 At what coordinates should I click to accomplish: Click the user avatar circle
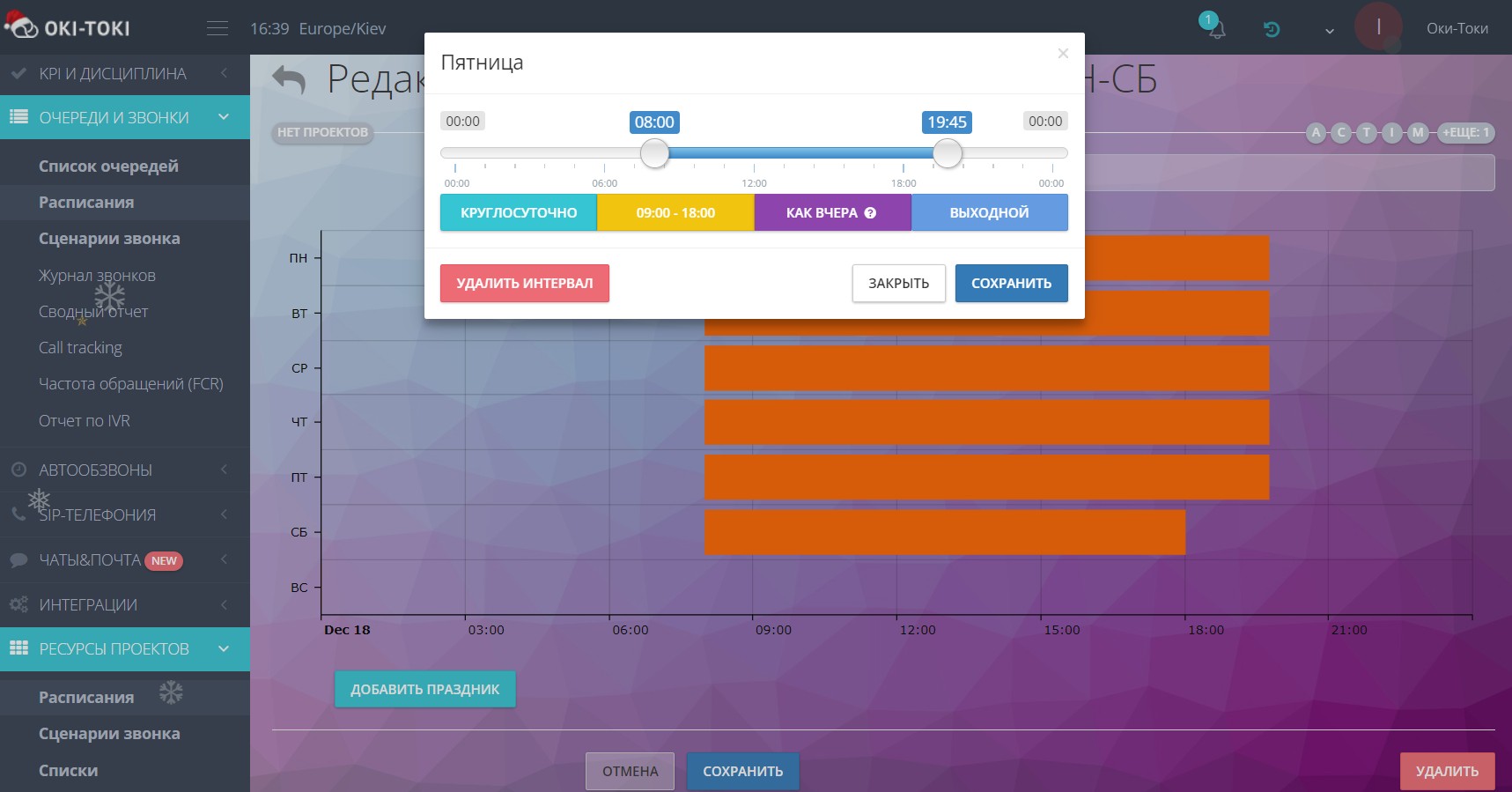tap(1378, 26)
